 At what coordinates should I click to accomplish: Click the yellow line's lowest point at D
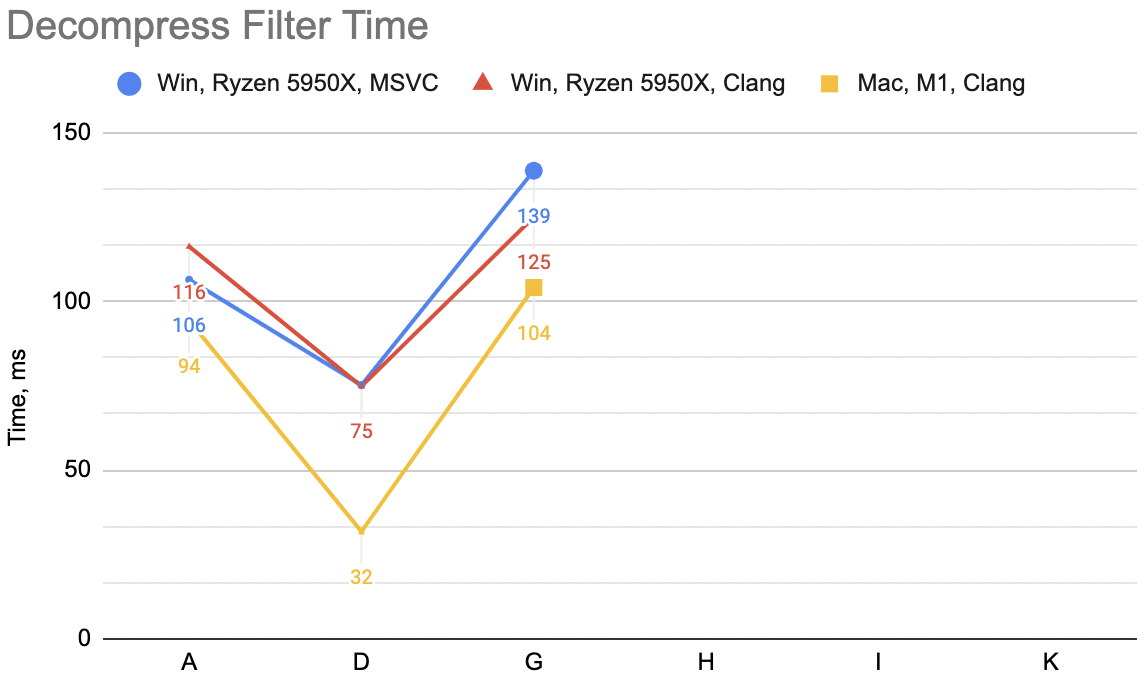[x=361, y=531]
